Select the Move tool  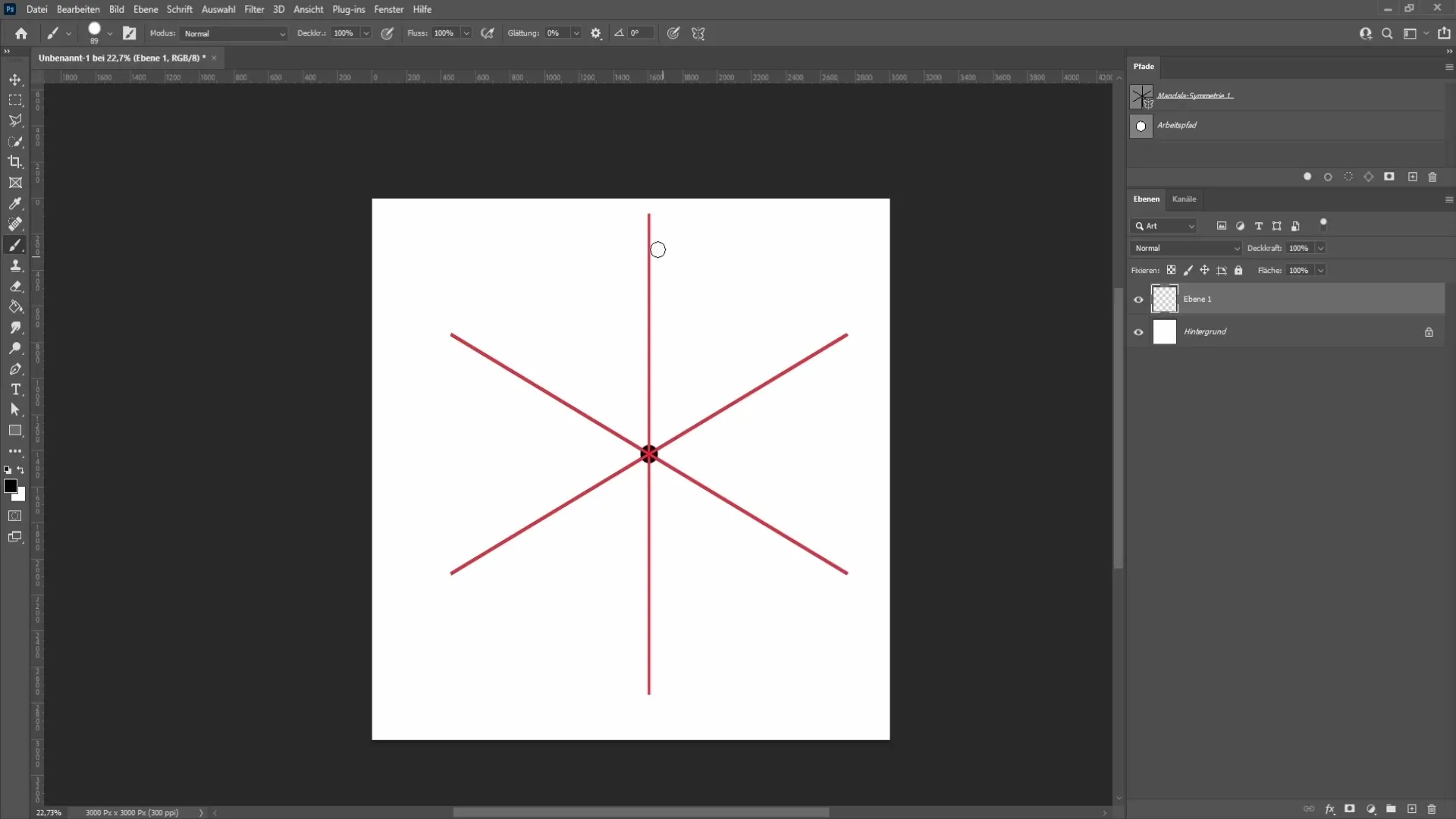[15, 80]
